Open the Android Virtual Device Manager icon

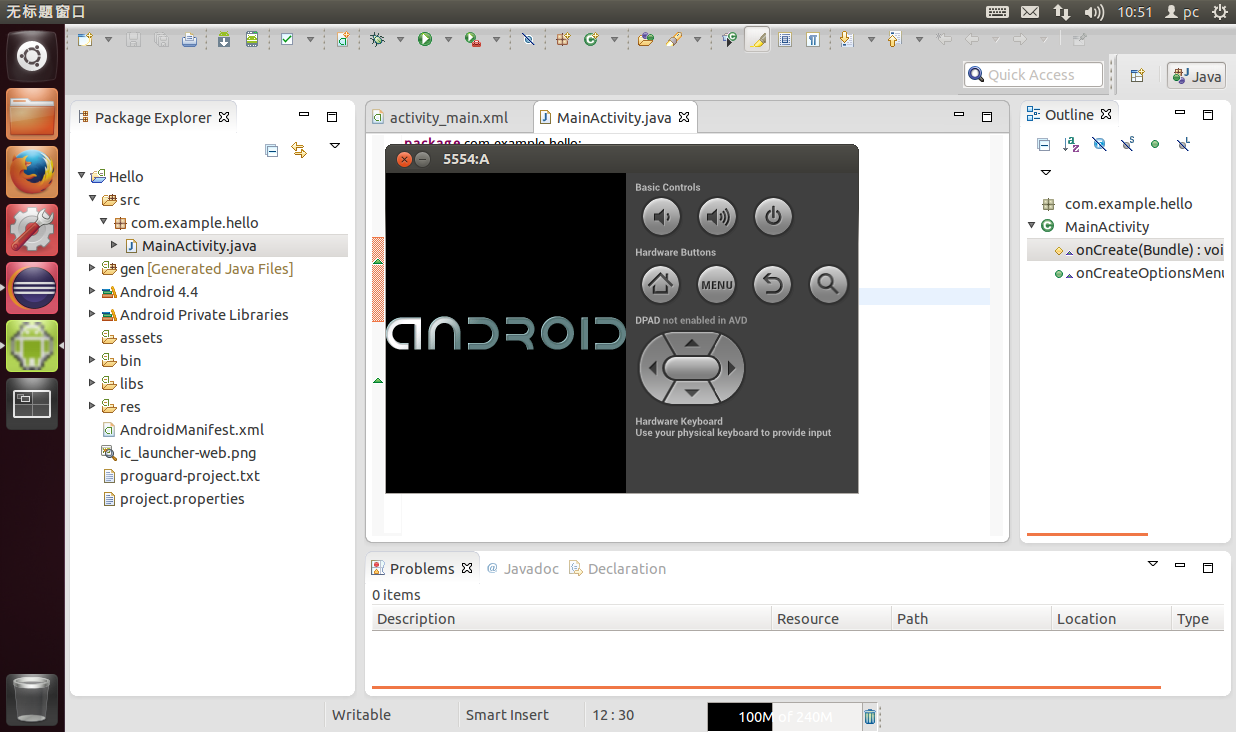click(x=252, y=40)
